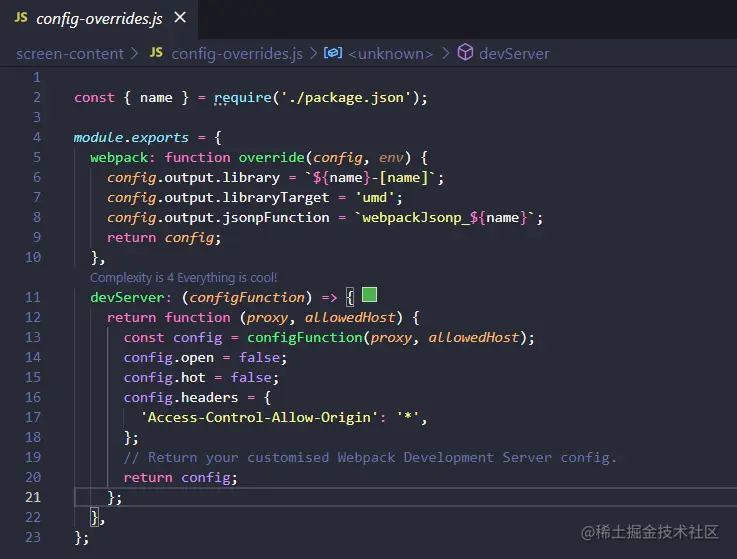Click the comment on line 19
This screenshot has height=559, width=737.
pos(370,457)
